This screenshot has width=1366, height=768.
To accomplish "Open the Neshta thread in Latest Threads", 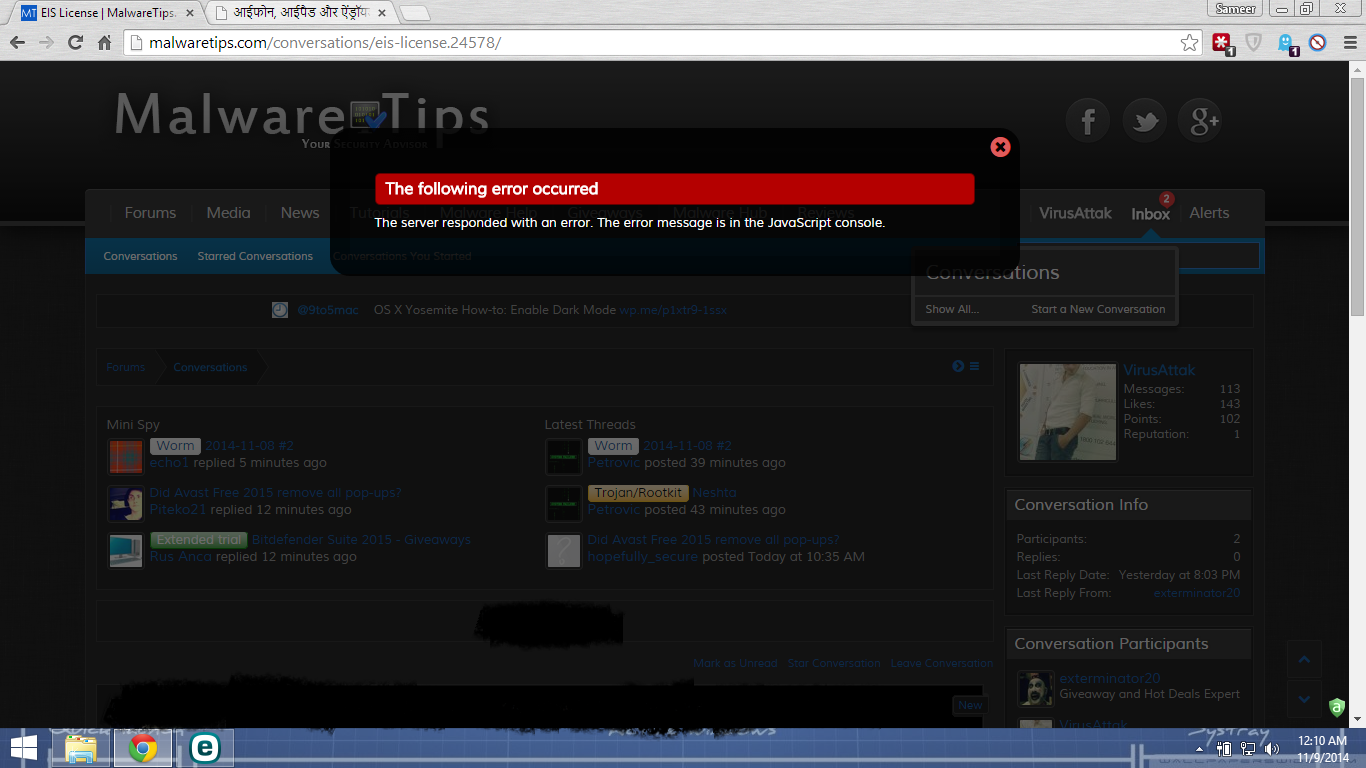I will click(714, 493).
